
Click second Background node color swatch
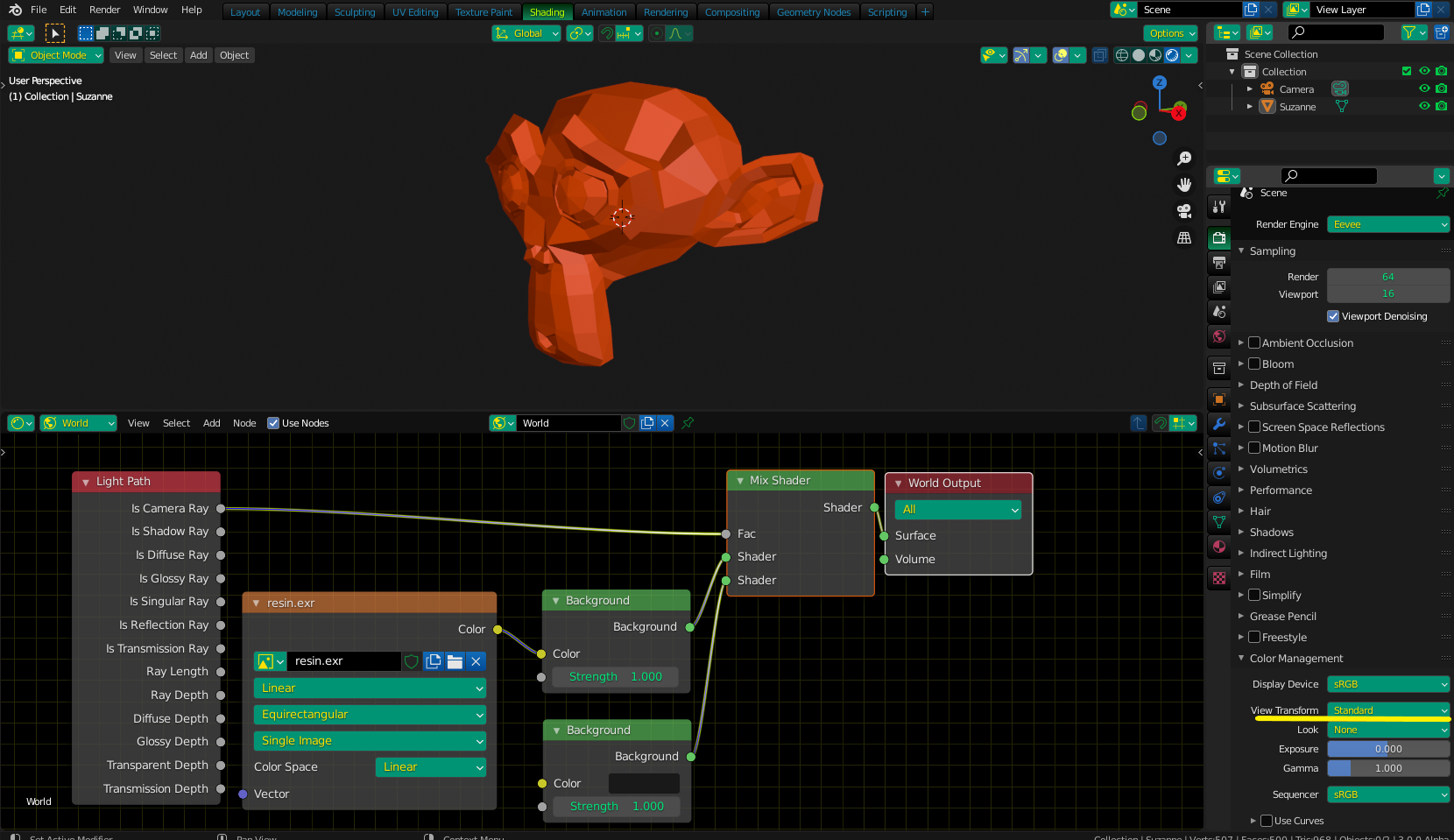[x=644, y=783]
